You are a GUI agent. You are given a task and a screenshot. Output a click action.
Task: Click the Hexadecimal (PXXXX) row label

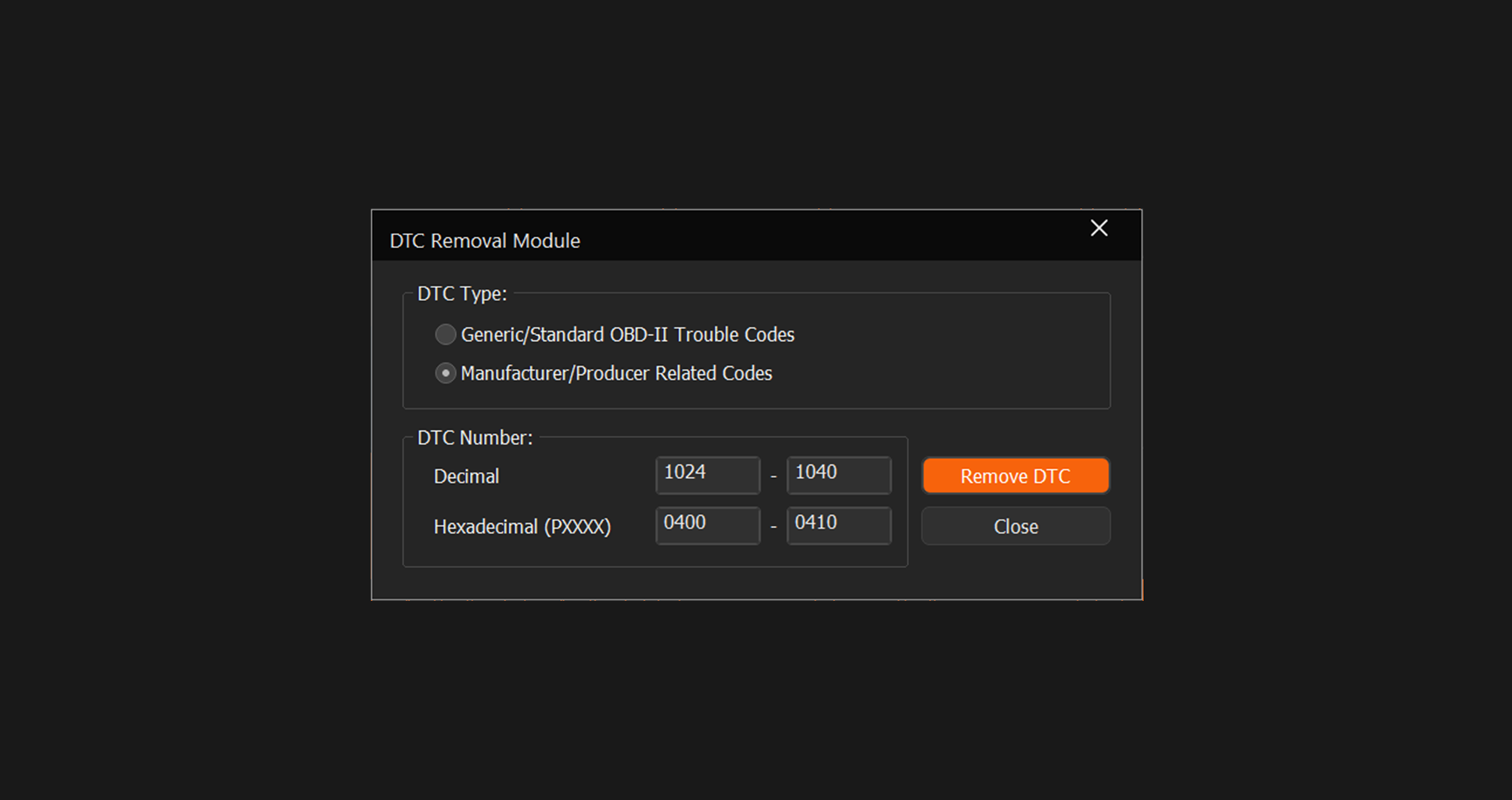point(522,526)
